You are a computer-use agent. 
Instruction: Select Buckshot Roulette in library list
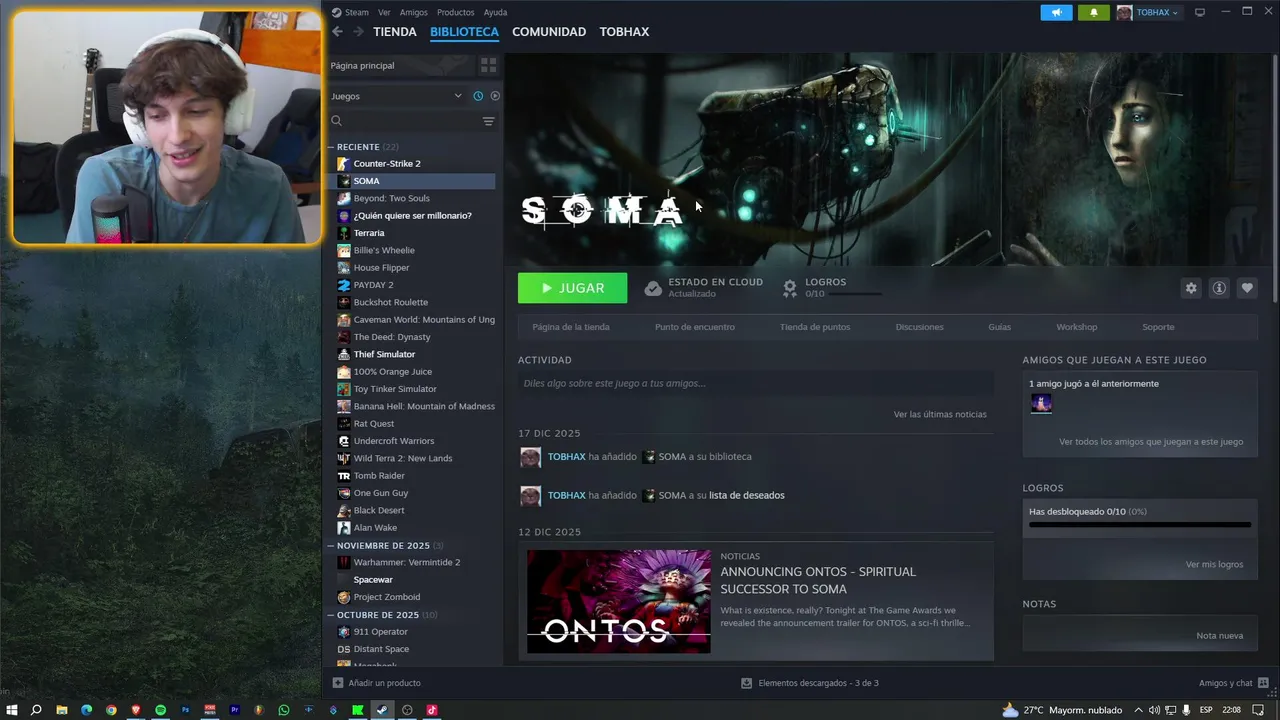tap(412, 302)
